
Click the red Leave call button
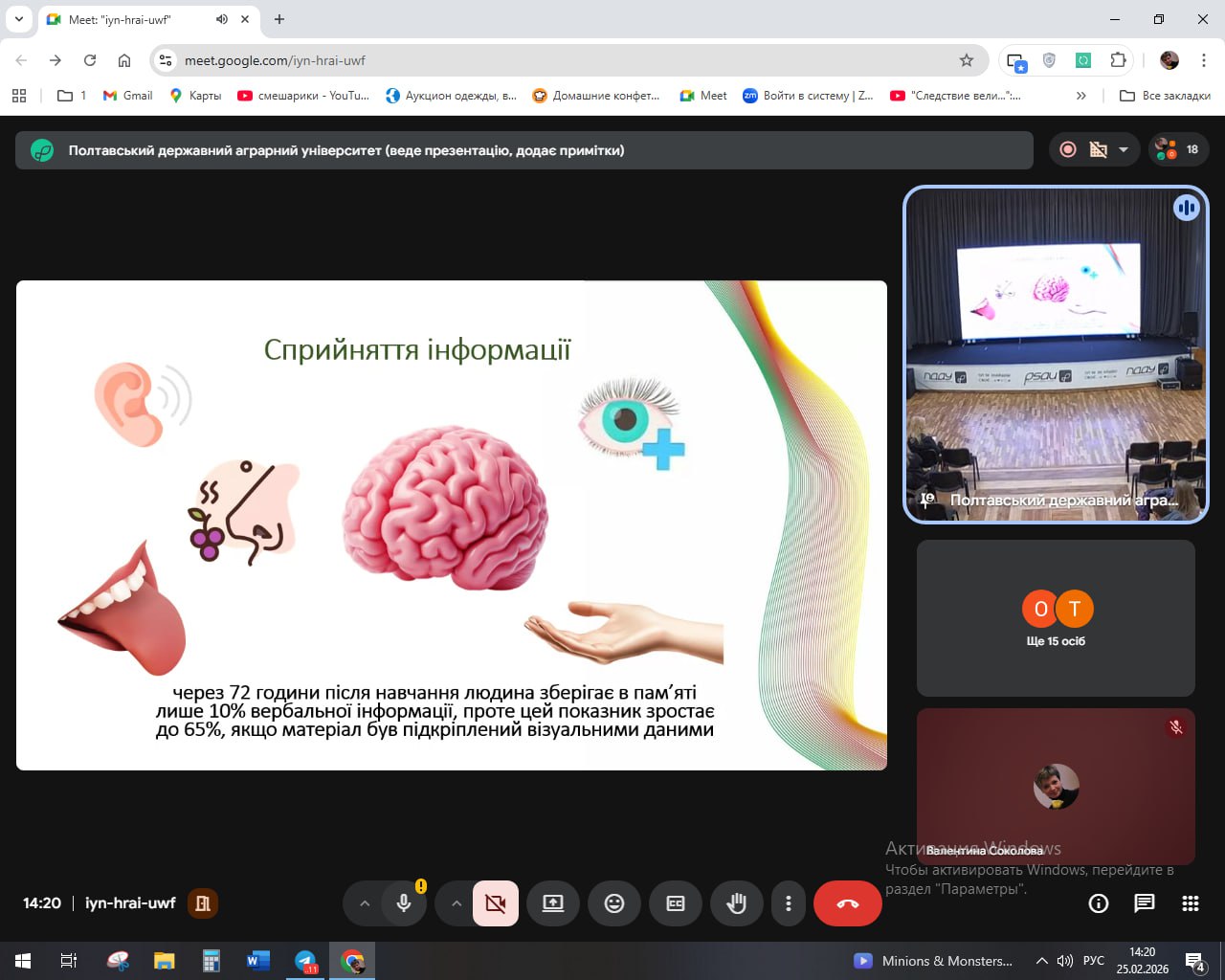pos(847,903)
